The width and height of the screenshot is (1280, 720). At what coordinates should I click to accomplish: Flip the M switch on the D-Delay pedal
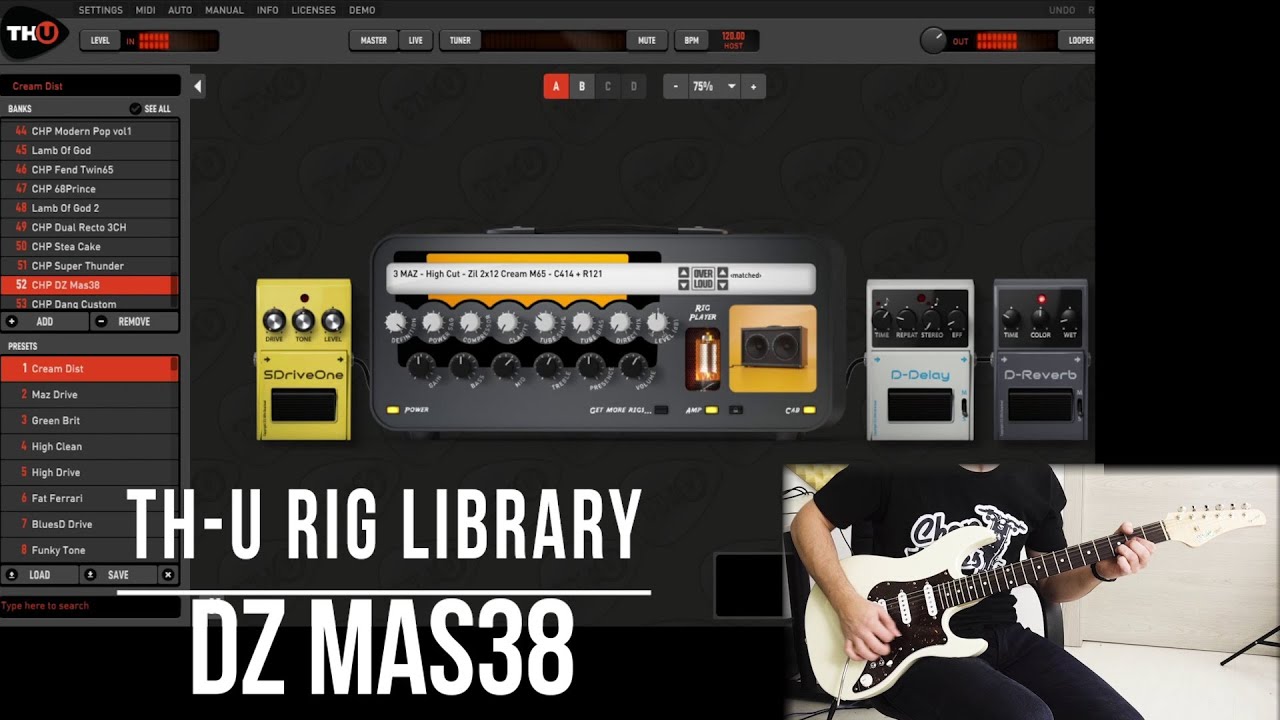tap(962, 406)
